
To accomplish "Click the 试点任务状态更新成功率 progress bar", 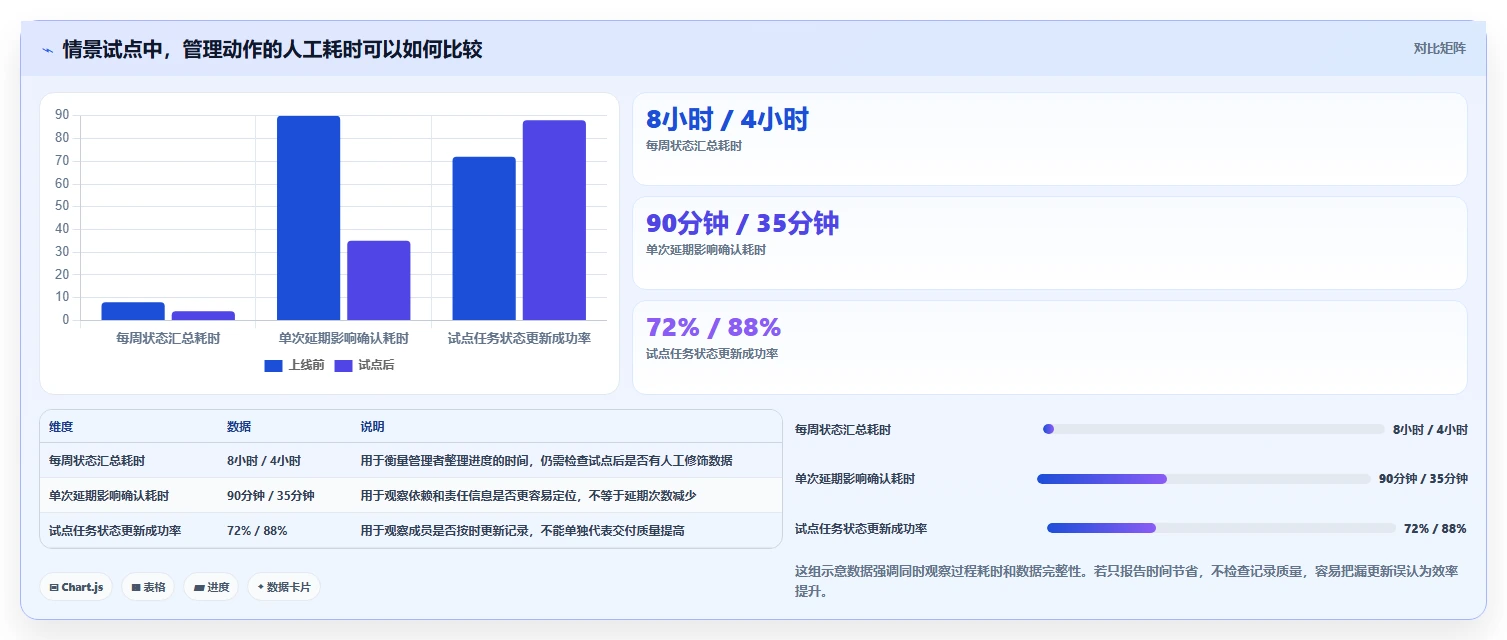I will point(1221,528).
